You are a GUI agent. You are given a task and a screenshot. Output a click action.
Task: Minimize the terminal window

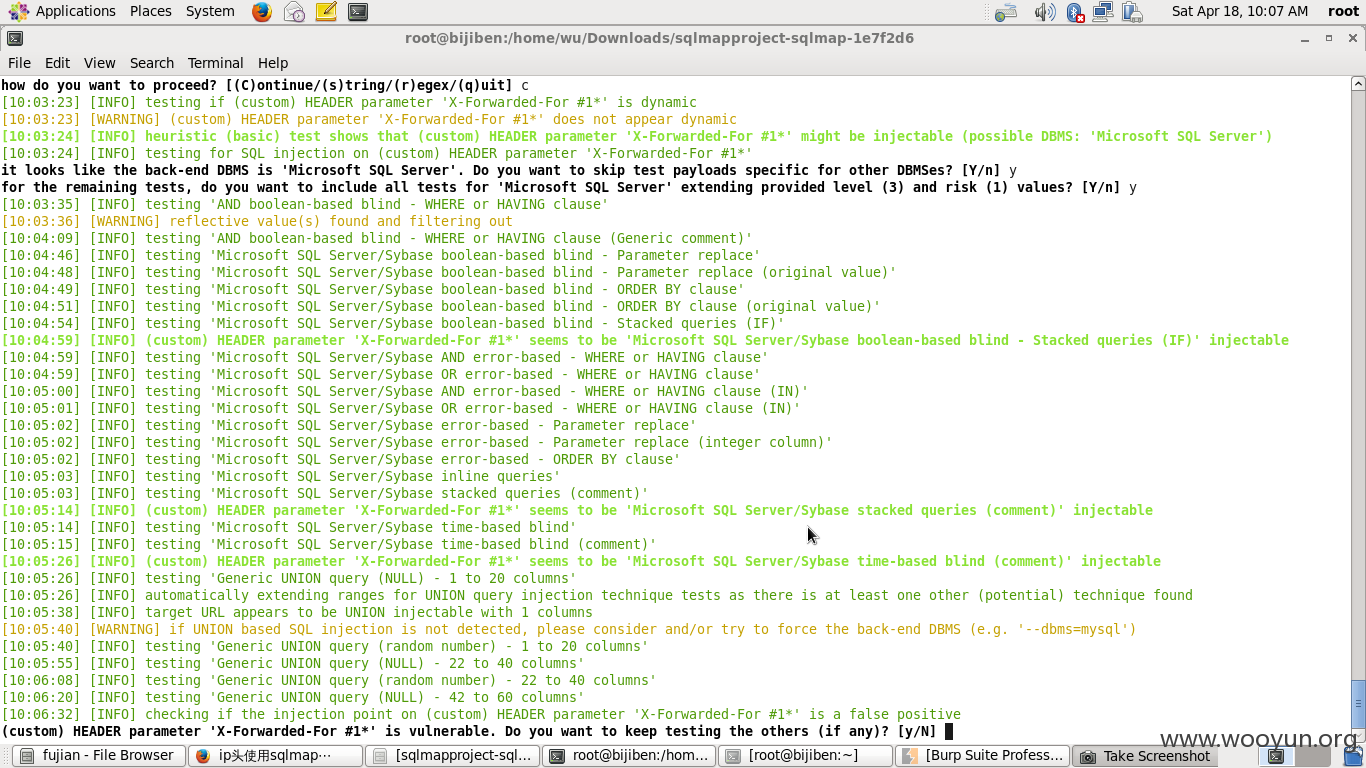pyautogui.click(x=1305, y=39)
